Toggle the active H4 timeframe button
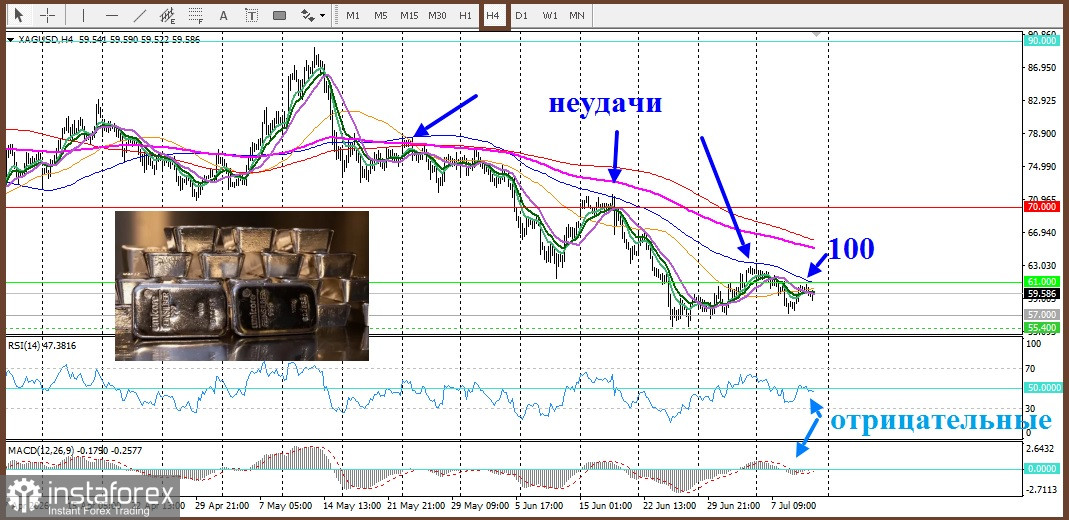The height and width of the screenshot is (520, 1069). click(494, 15)
